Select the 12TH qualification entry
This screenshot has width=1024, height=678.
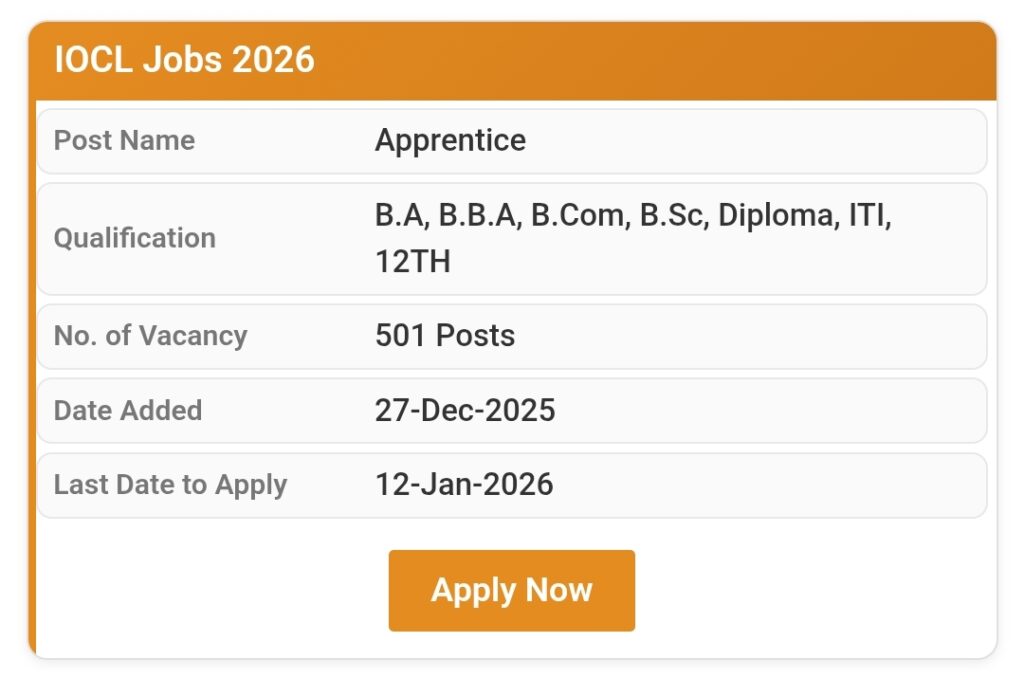pos(412,262)
